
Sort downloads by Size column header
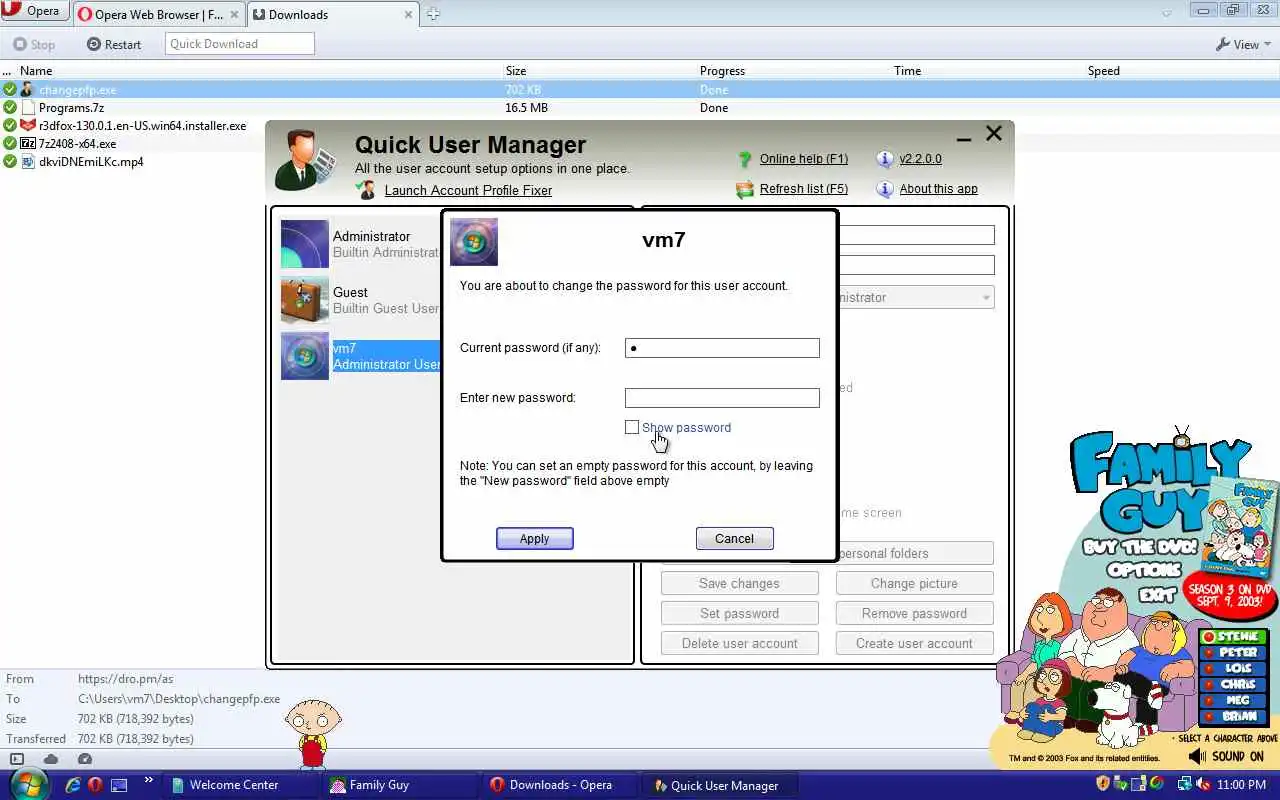coord(516,71)
